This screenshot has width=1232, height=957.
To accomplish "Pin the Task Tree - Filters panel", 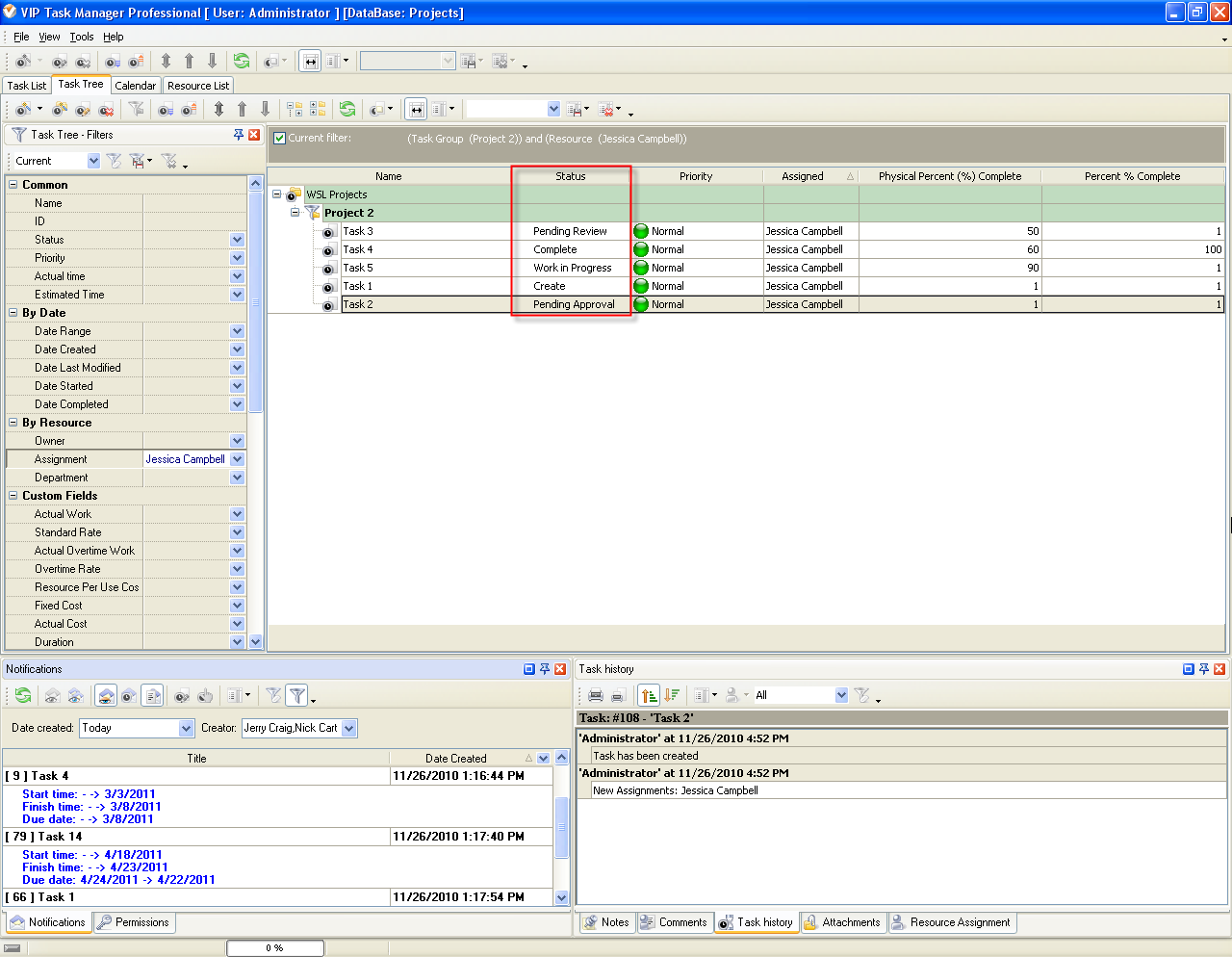I will (x=239, y=135).
